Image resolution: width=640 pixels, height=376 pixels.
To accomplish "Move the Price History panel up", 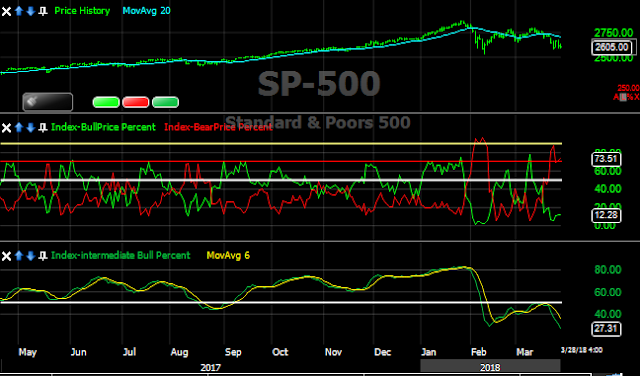I will [18, 11].
